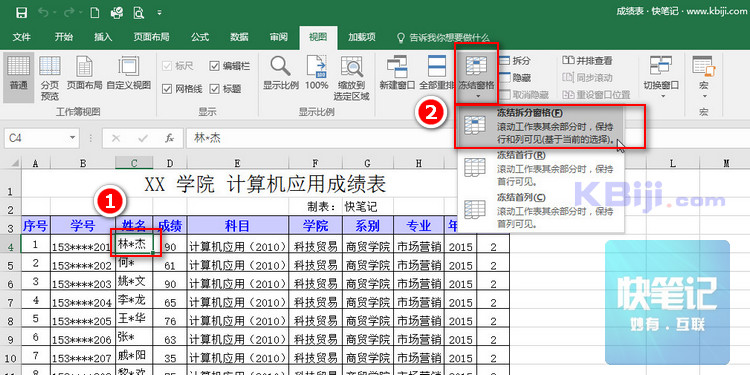Click 缩放到选定区域 zoom to selection

[x=352, y=78]
